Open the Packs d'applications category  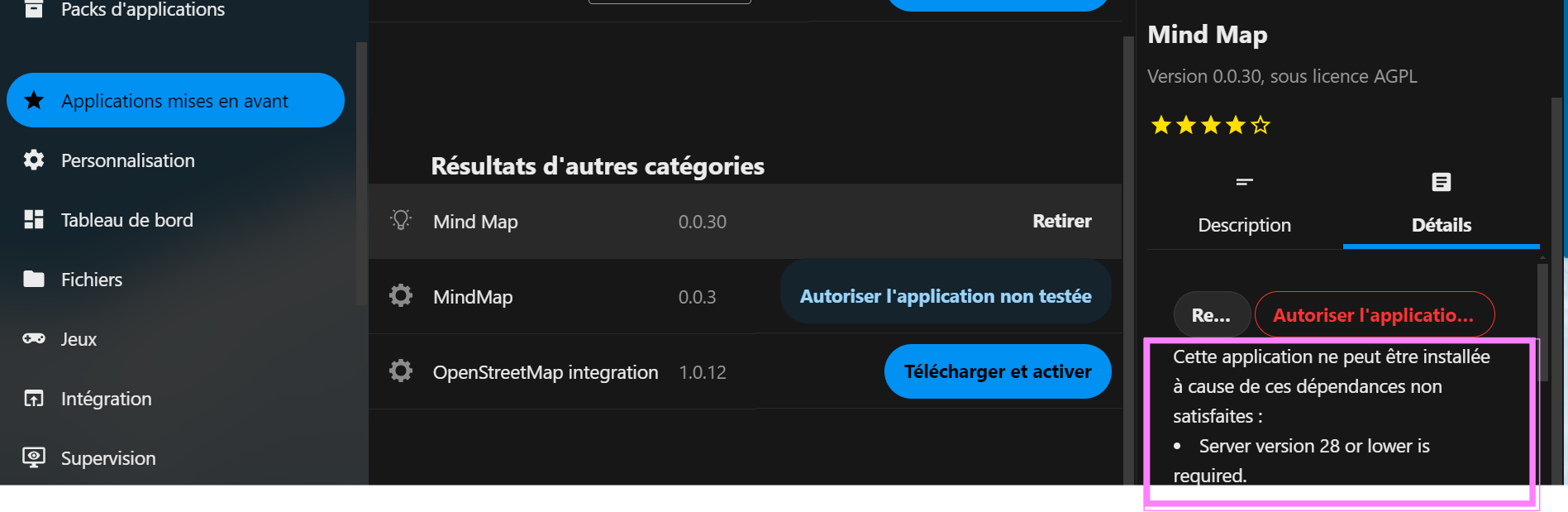click(x=142, y=10)
